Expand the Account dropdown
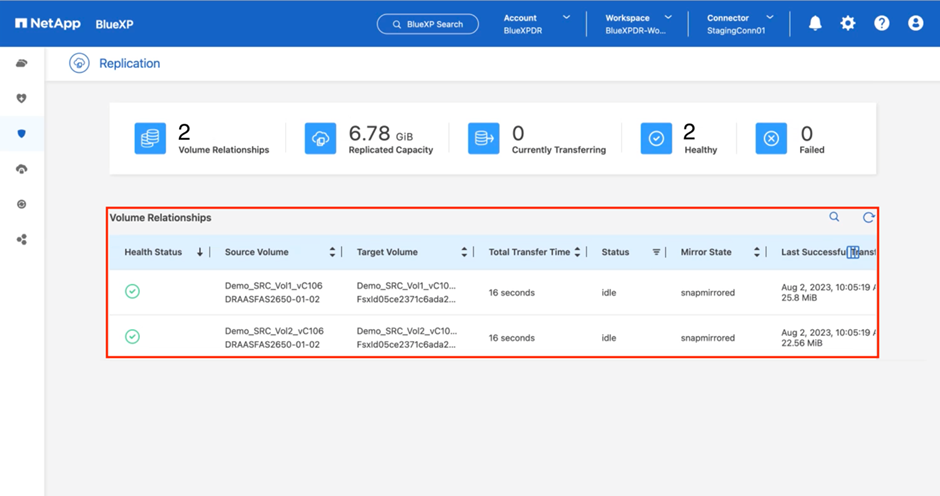 (566, 18)
